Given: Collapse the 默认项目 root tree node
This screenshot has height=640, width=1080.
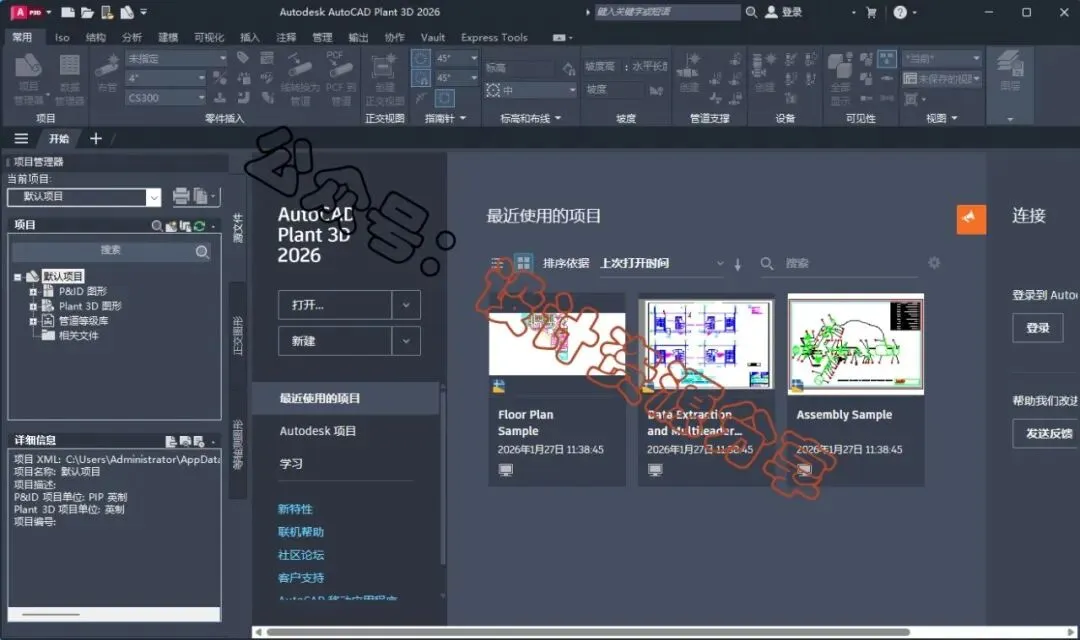Looking at the screenshot, I should pyautogui.click(x=17, y=277).
